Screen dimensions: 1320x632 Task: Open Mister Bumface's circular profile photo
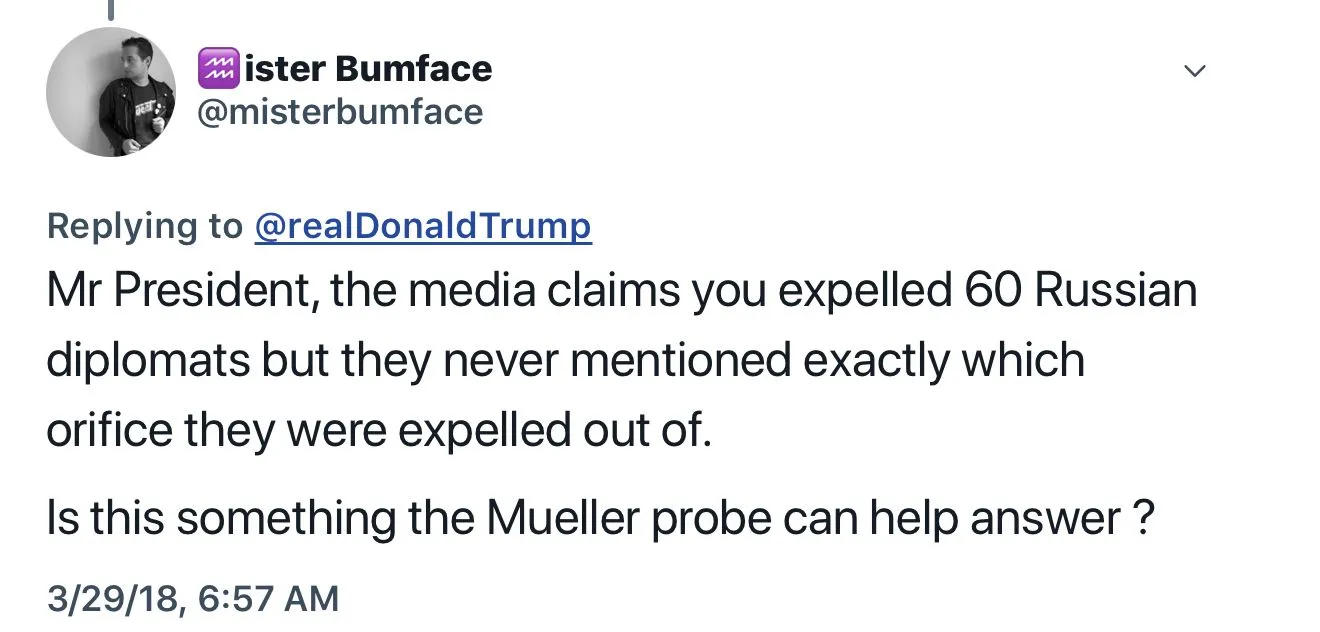click(111, 92)
